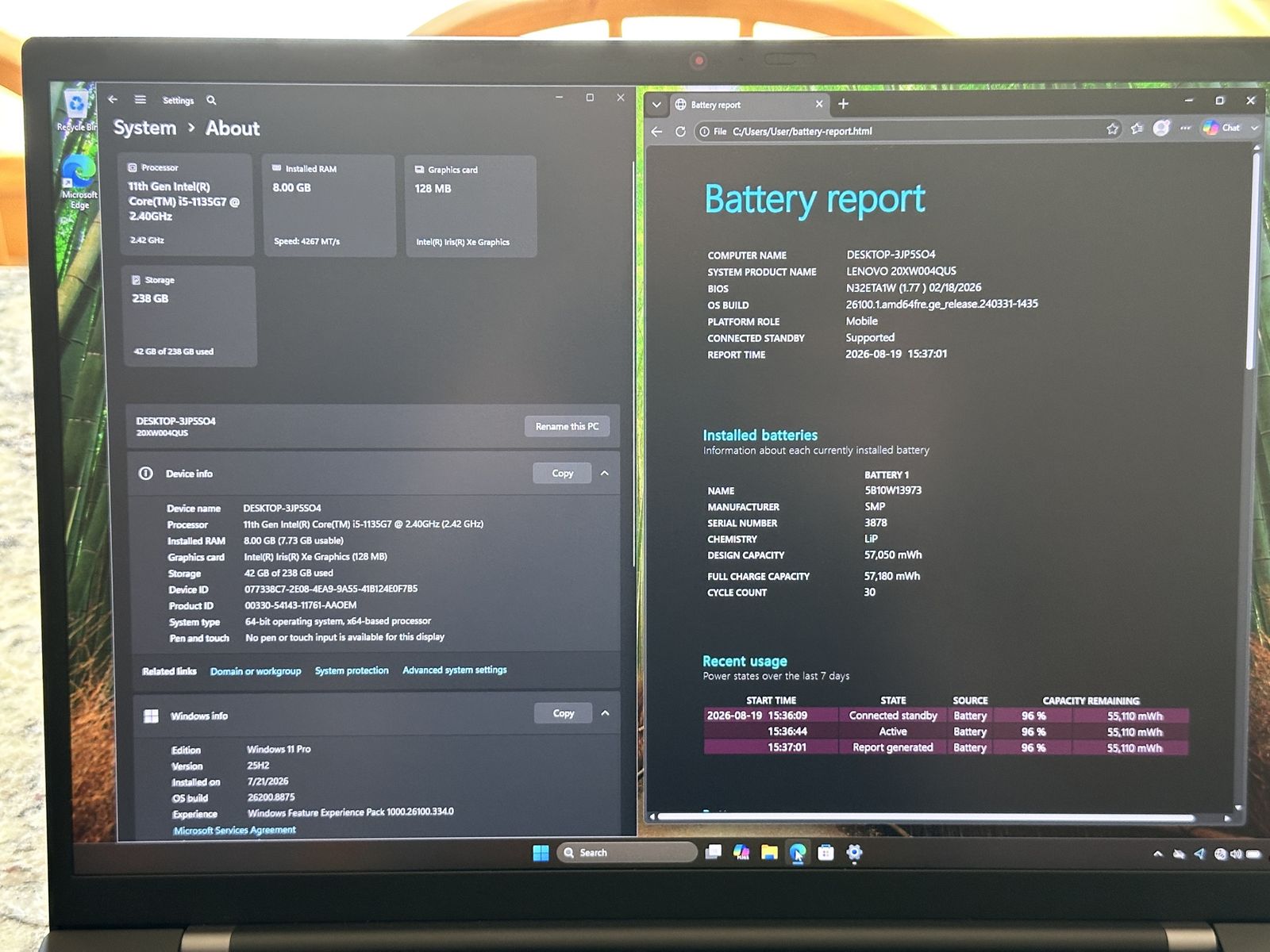Click the Full Charge Capacity value 57,180 mWh
1270x952 pixels.
pos(892,576)
